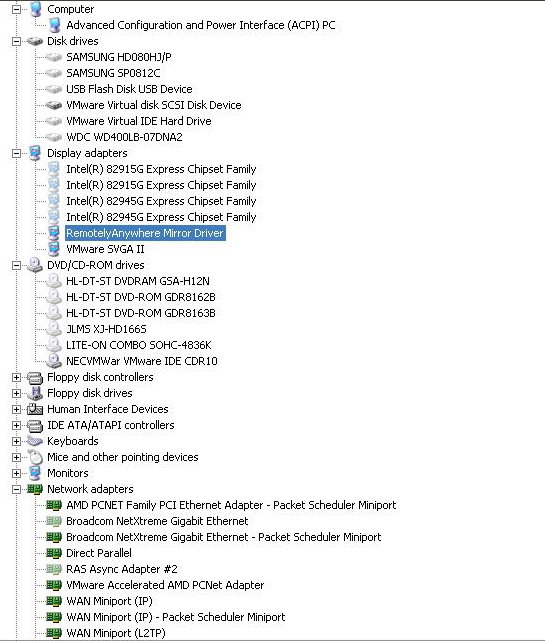The height and width of the screenshot is (641, 545).
Task: Click the Network adapters category icon
Action: pos(35,489)
